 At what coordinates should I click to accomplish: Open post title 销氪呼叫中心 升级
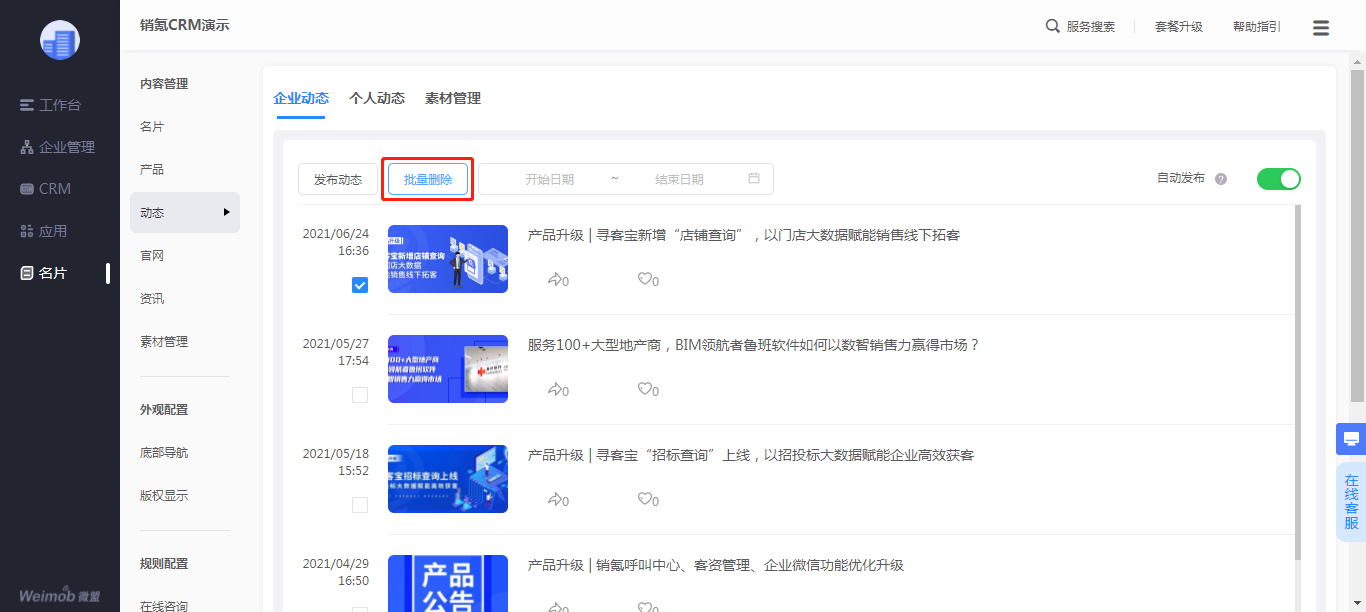[716, 565]
